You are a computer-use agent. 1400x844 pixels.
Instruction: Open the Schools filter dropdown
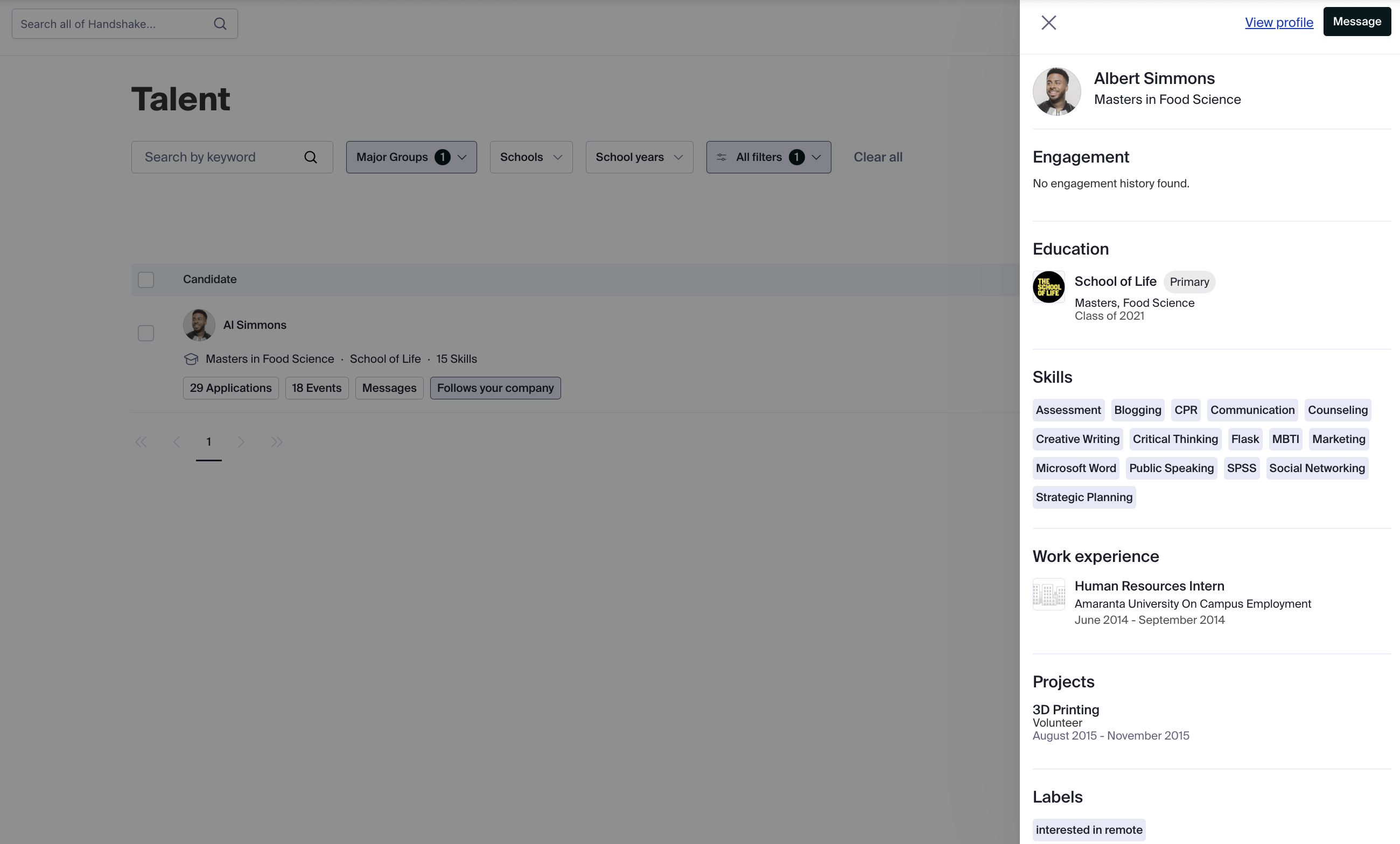531,157
